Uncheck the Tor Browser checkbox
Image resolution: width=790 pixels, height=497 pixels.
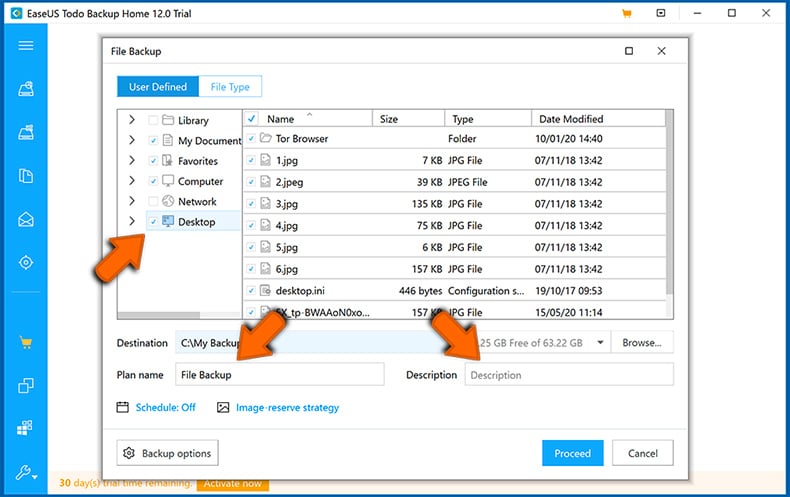251,138
